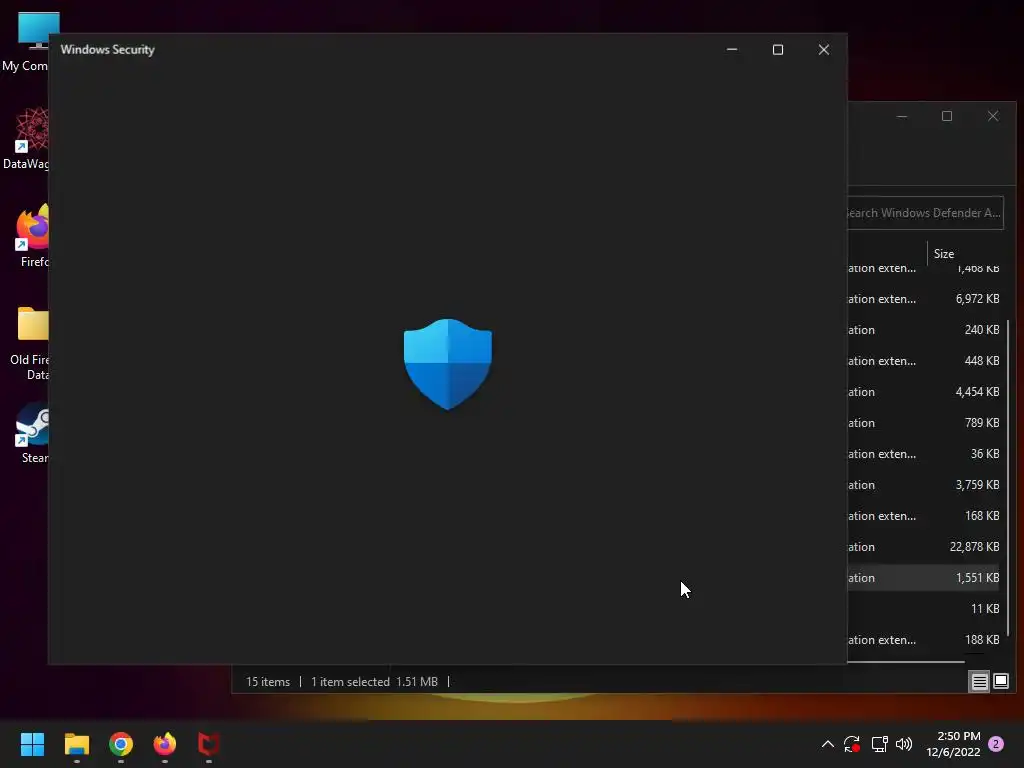This screenshot has height=768, width=1024.
Task: Select the file row sized 188 KB
Action: [923, 640]
